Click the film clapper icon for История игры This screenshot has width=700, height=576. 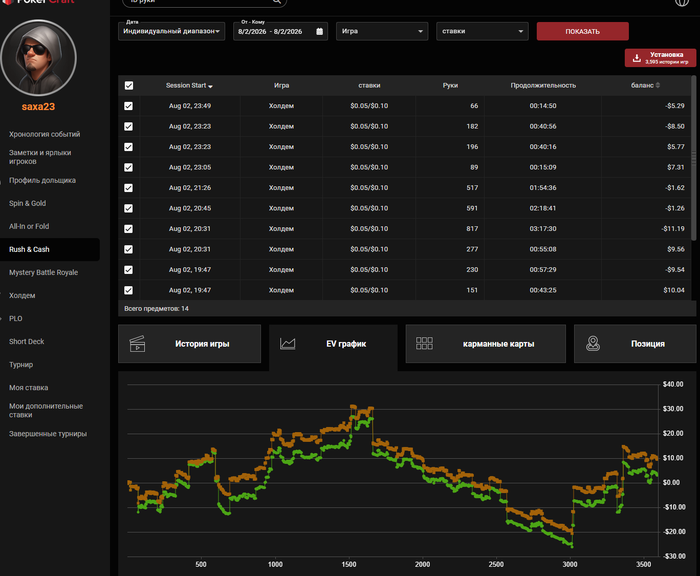[138, 344]
